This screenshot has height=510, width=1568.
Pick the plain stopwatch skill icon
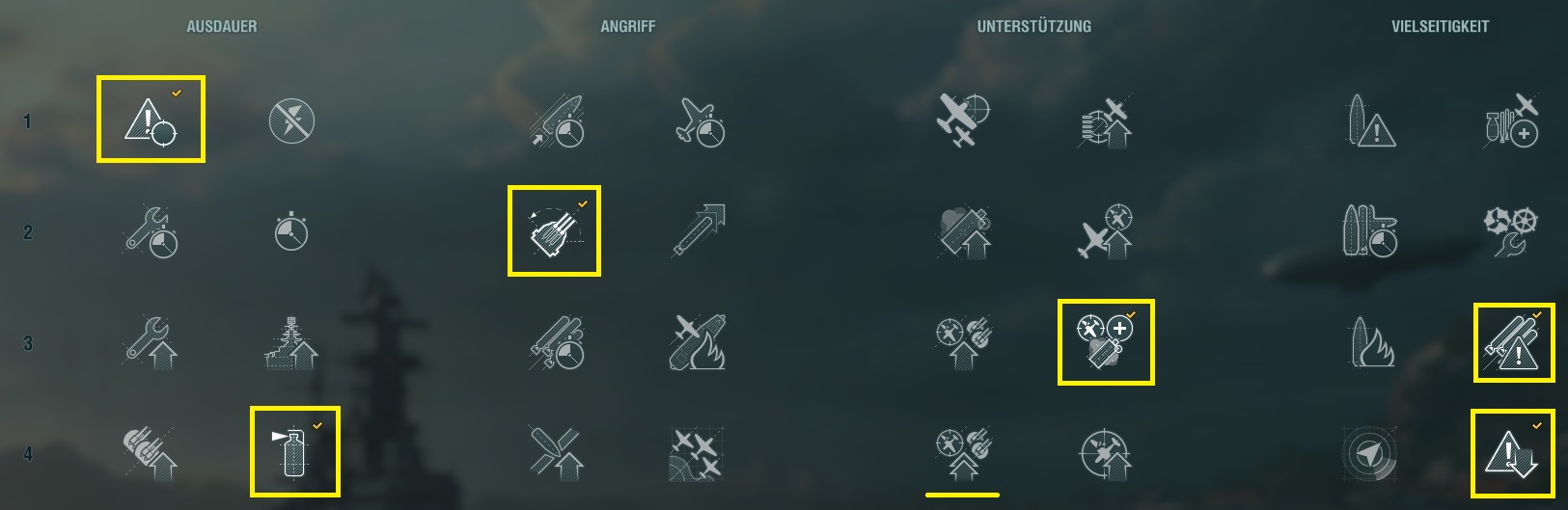[x=291, y=231]
